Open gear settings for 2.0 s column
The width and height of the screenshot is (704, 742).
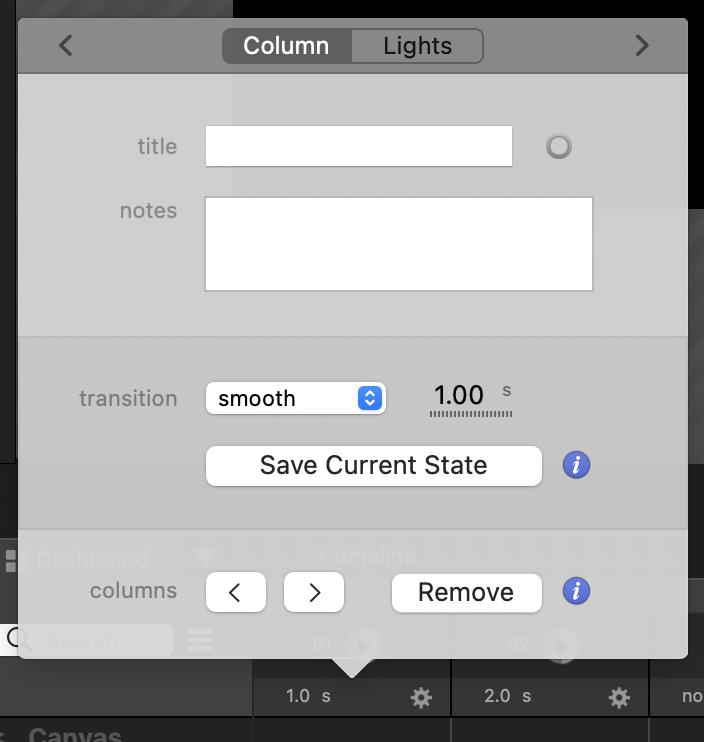click(x=619, y=697)
